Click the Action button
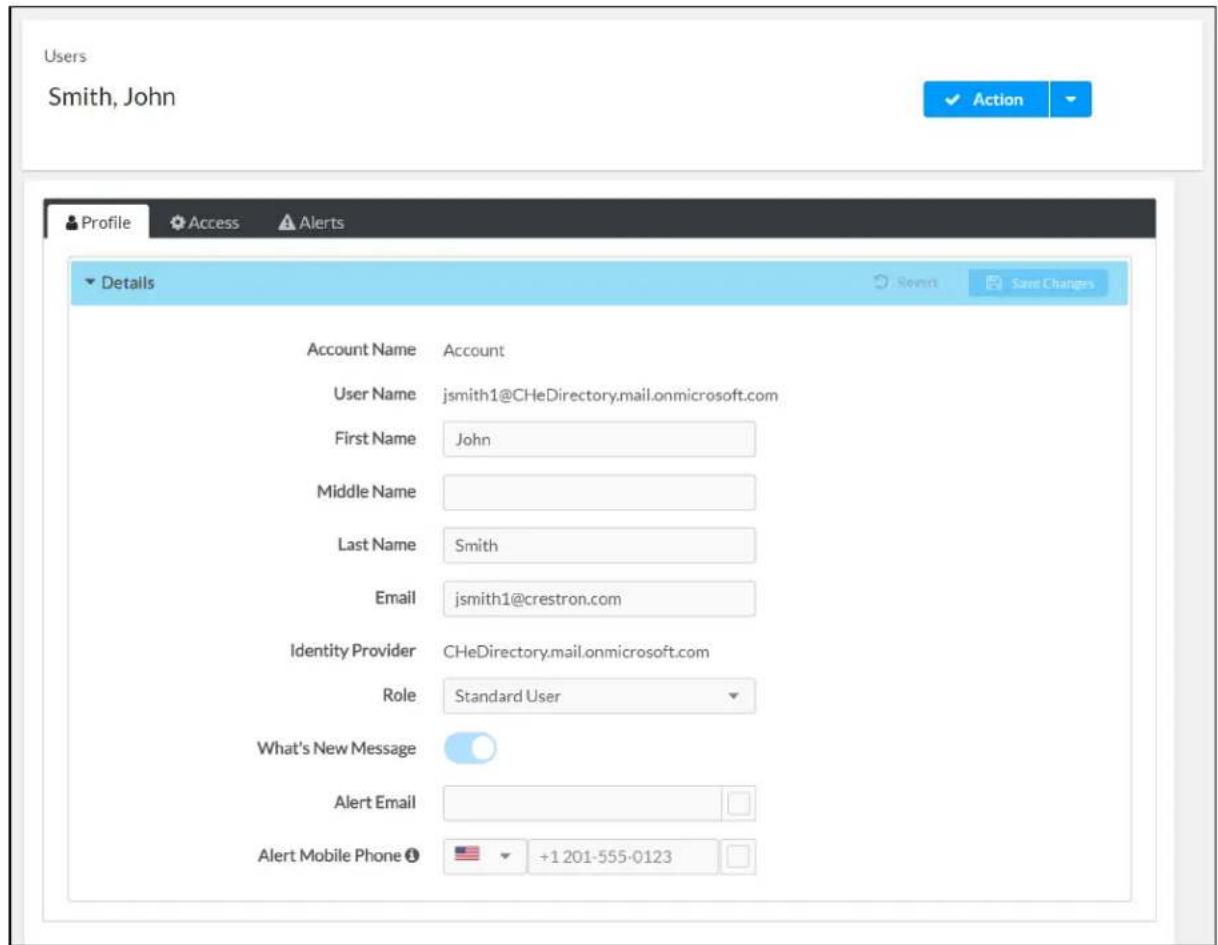 (x=985, y=100)
